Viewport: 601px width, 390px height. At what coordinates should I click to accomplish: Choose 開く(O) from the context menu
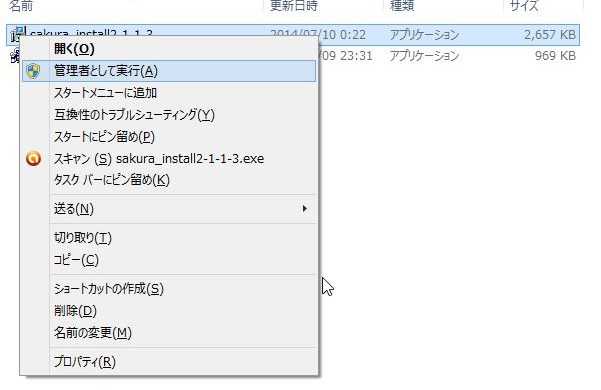tap(169, 49)
